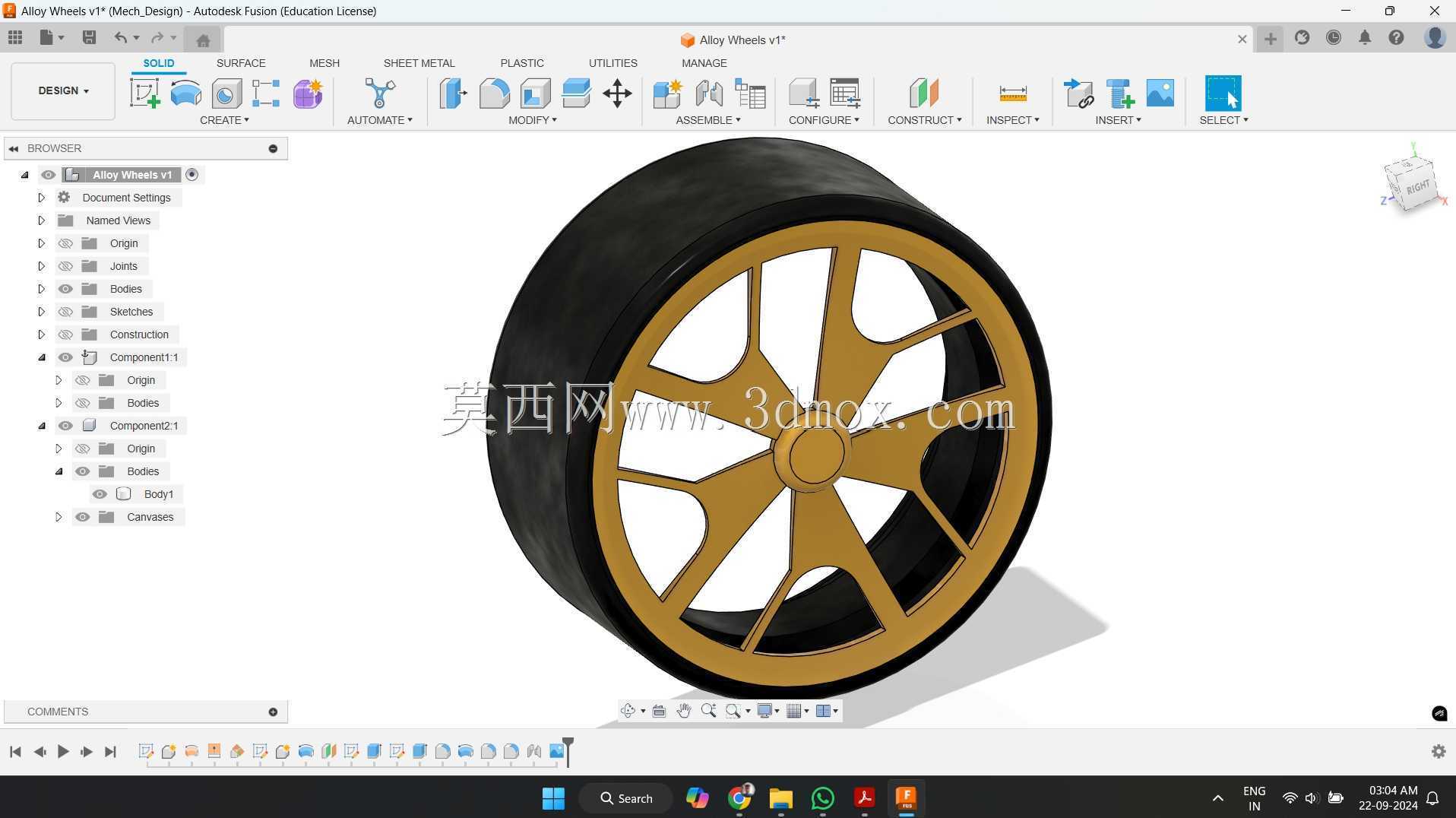Click the Save icon
This screenshot has width=1456, height=818.
pos(89,37)
